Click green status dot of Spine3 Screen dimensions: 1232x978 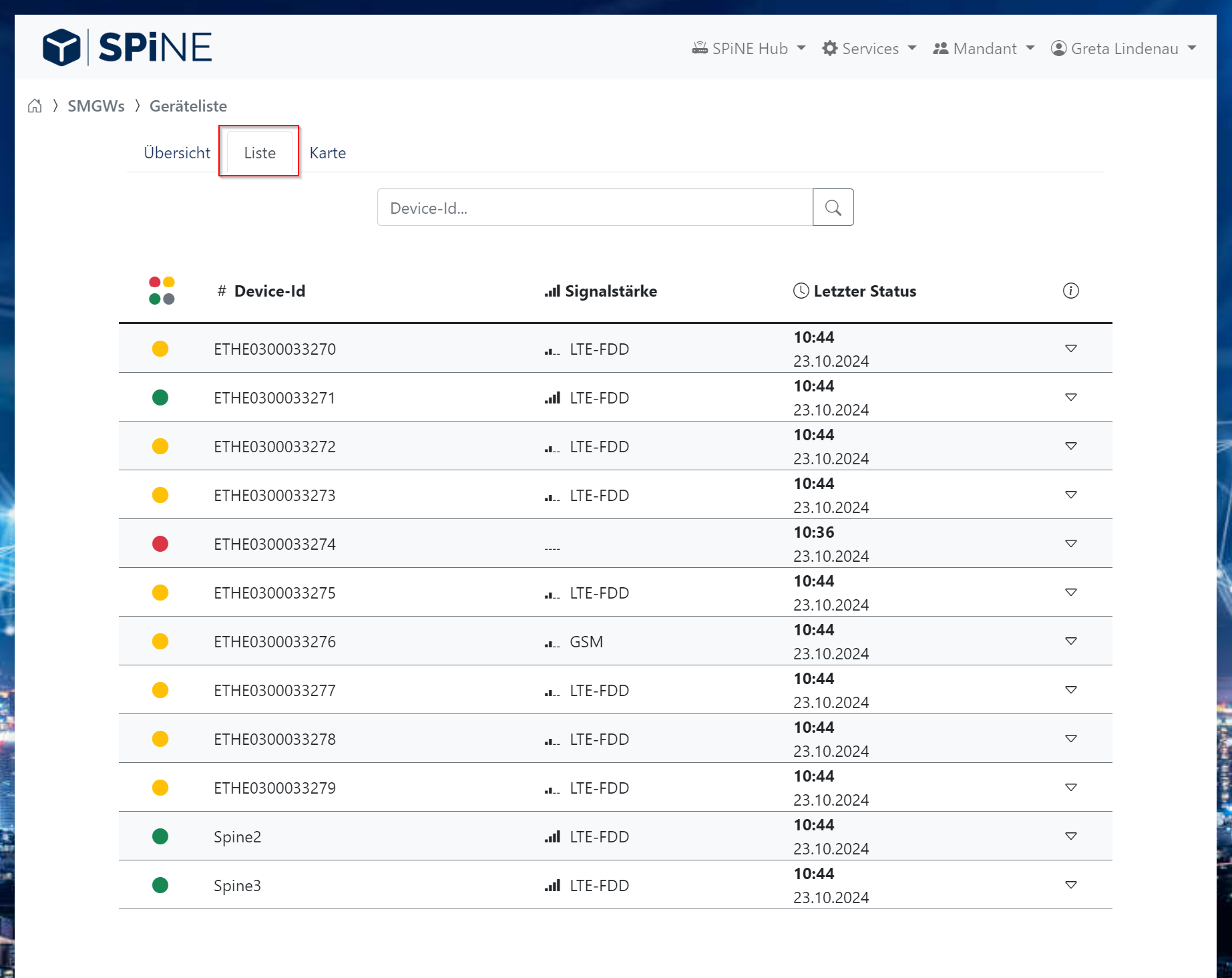(x=160, y=885)
